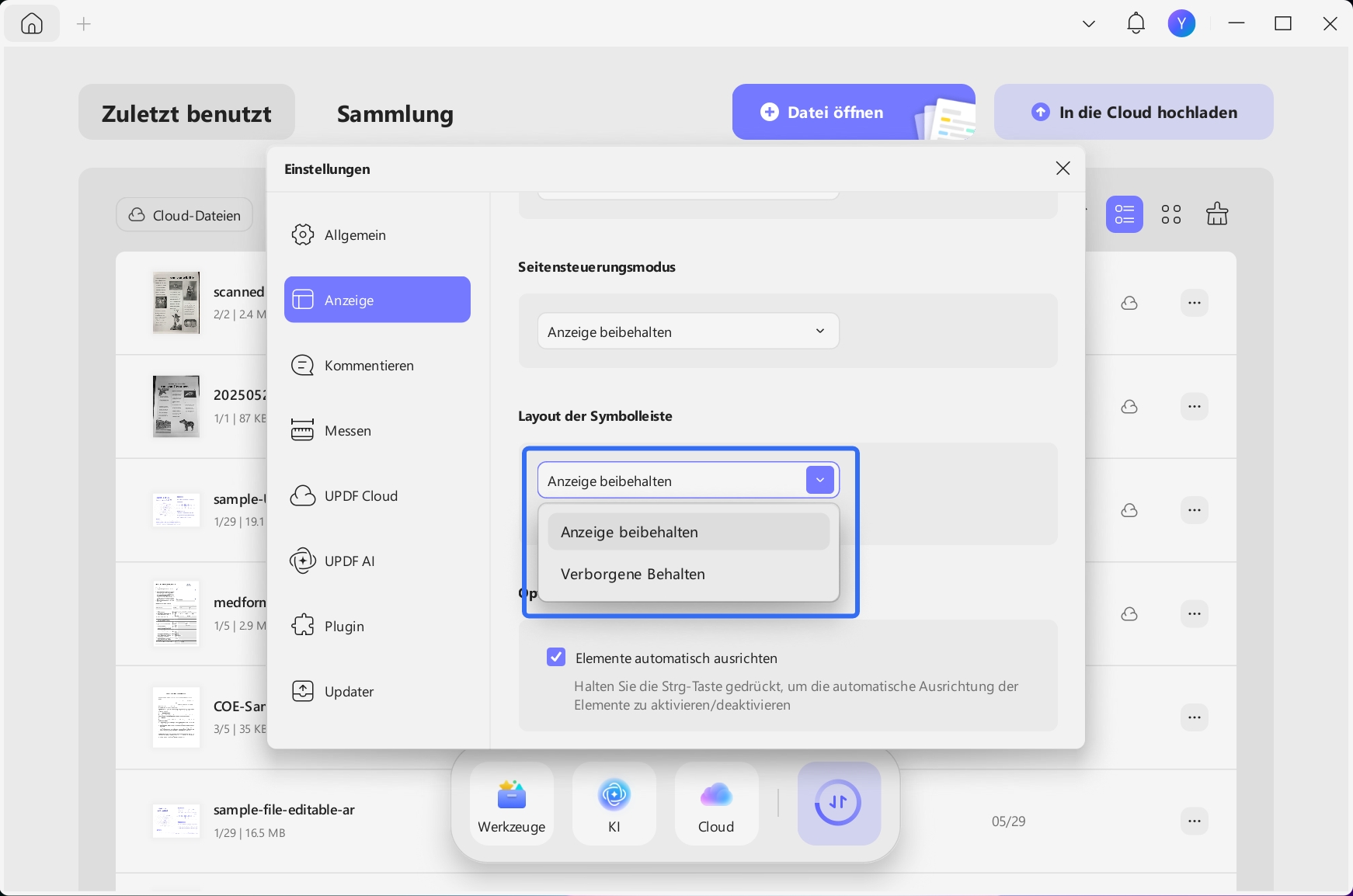Open UPDF AI settings section
The width and height of the screenshot is (1353, 896).
377,561
